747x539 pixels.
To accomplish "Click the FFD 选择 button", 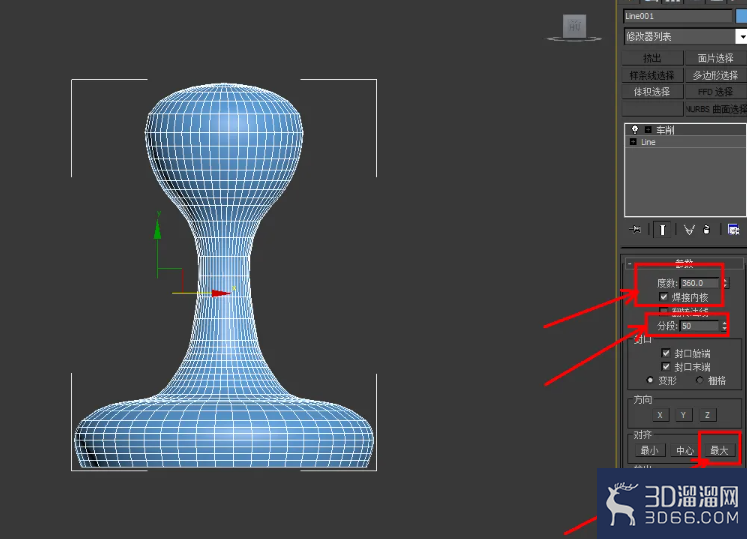I will [716, 92].
